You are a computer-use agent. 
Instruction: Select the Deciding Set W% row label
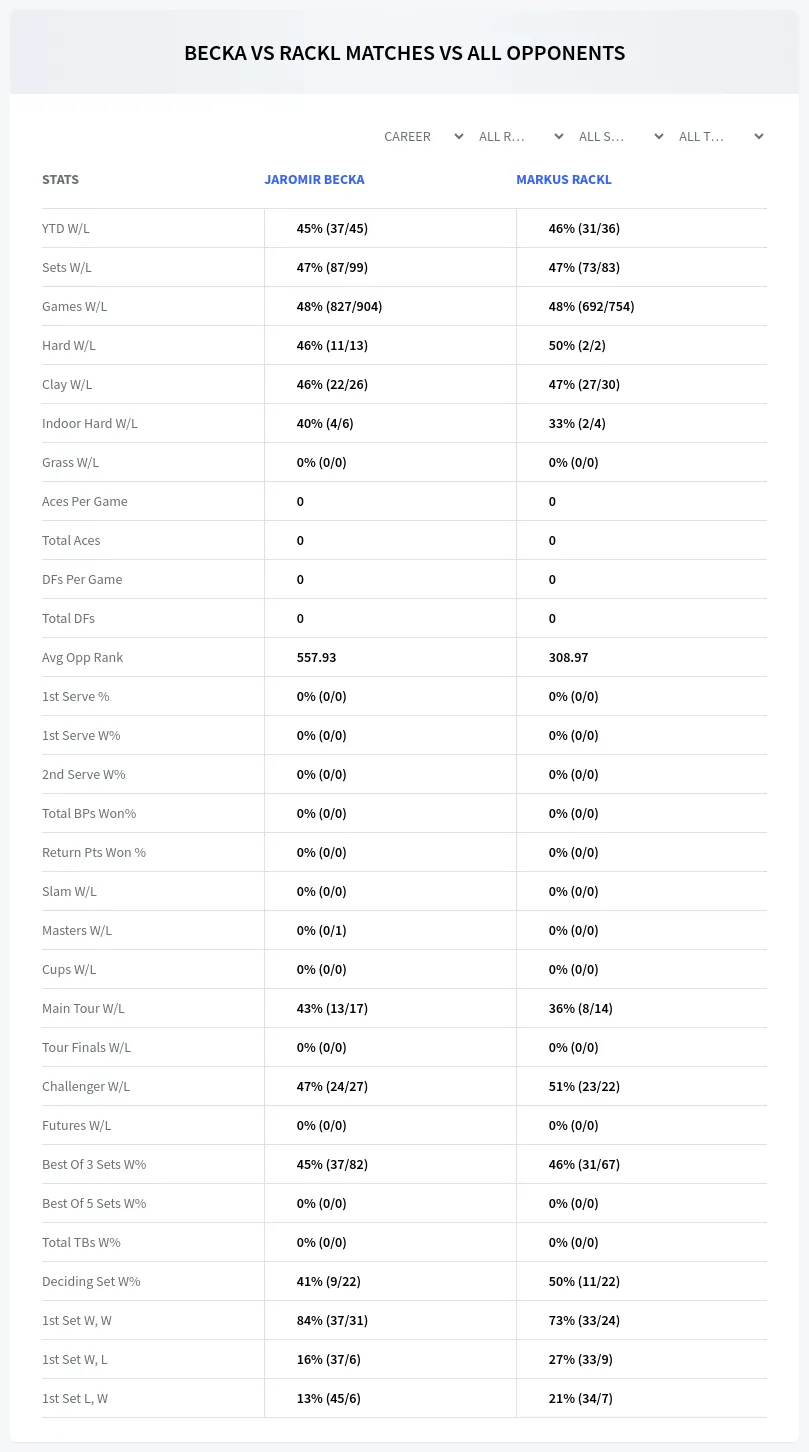[x=91, y=1281]
